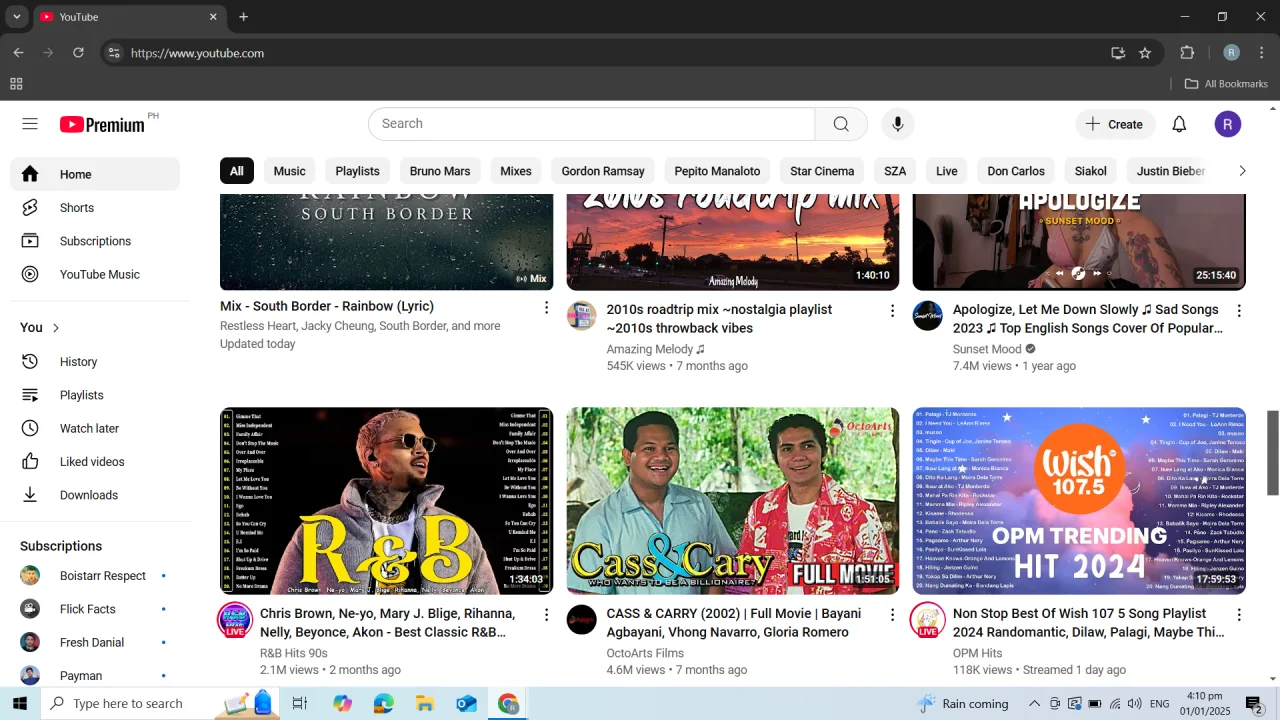
Task: Start voice search with microphone icon
Action: (898, 124)
